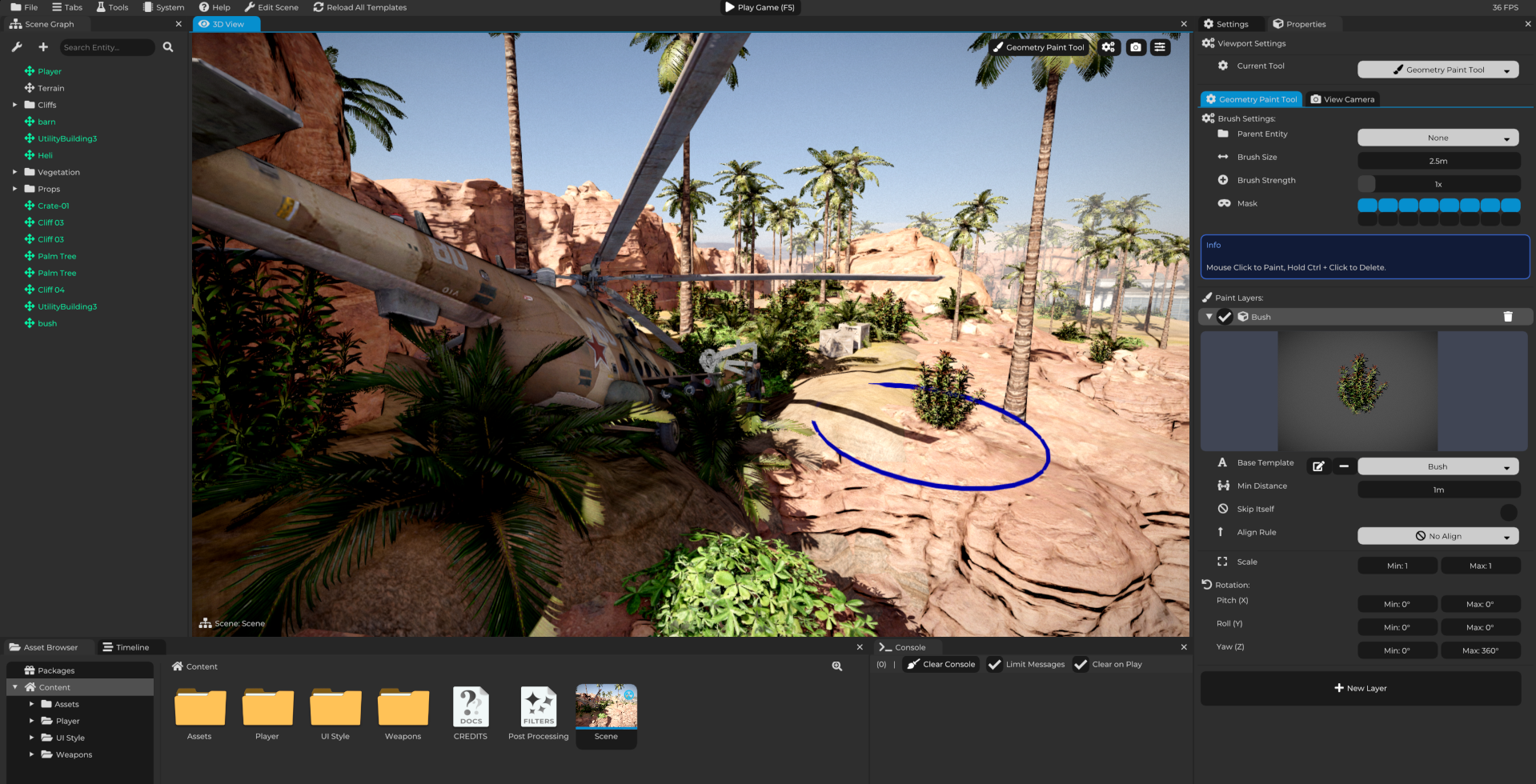The height and width of the screenshot is (784, 1536).
Task: Click the New Layer button
Action: (x=1360, y=689)
